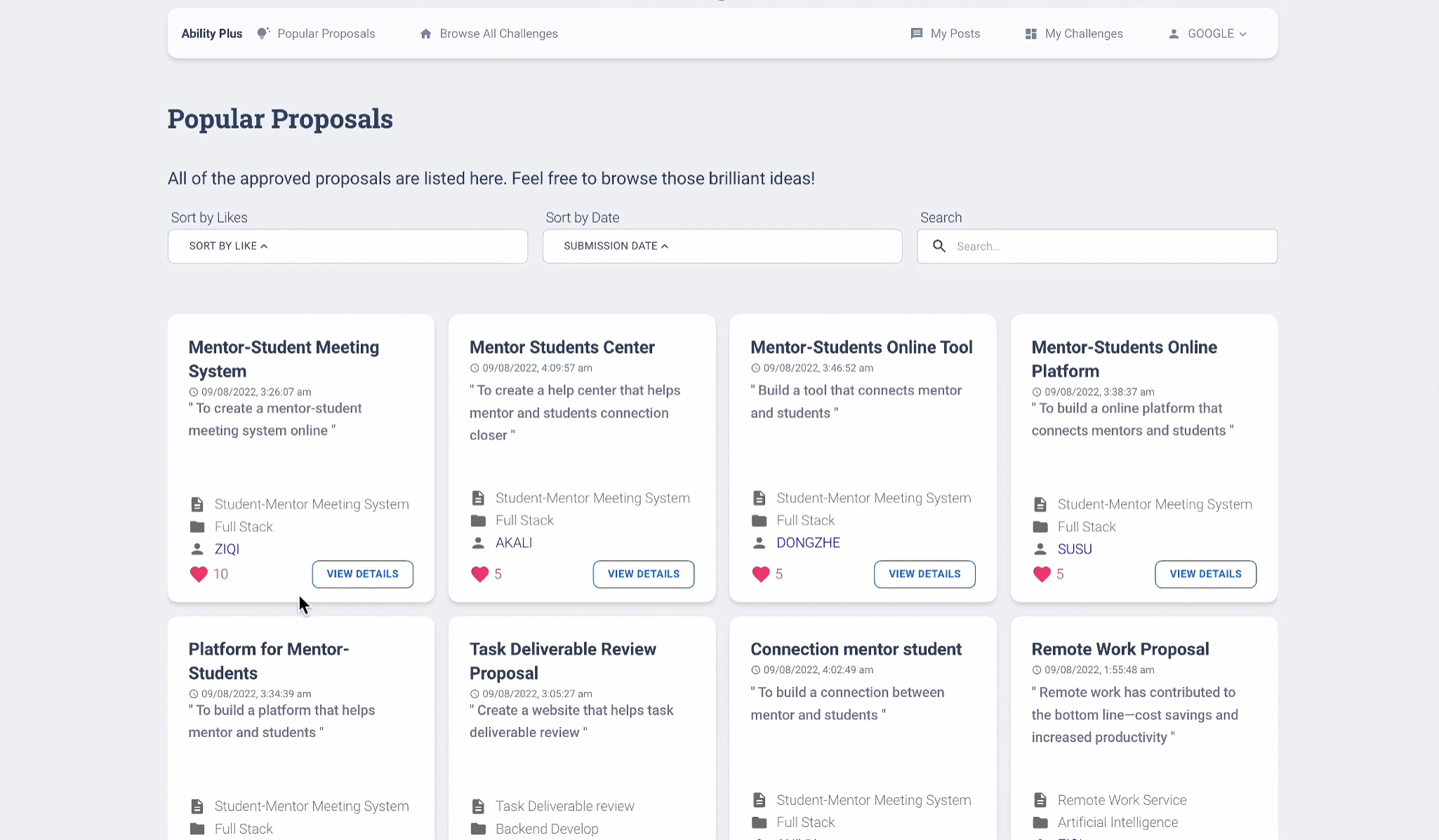1439x840 pixels.
Task: Click the document icon on Mentor Students Center card
Action: (478, 497)
